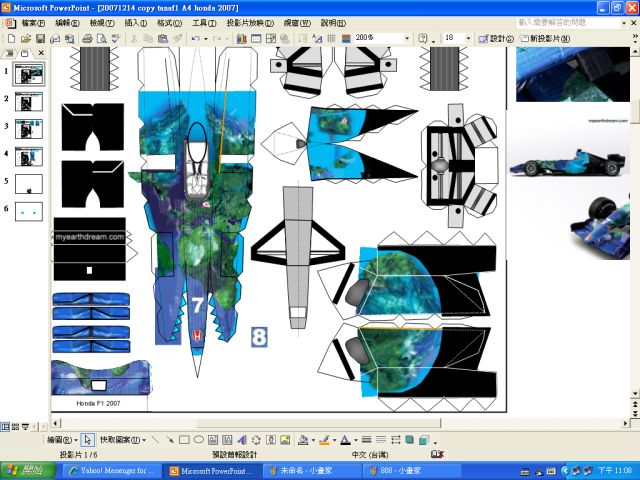Viewport: 640px width, 480px height.
Task: Click the Paste clipboard icon
Action: click(163, 38)
